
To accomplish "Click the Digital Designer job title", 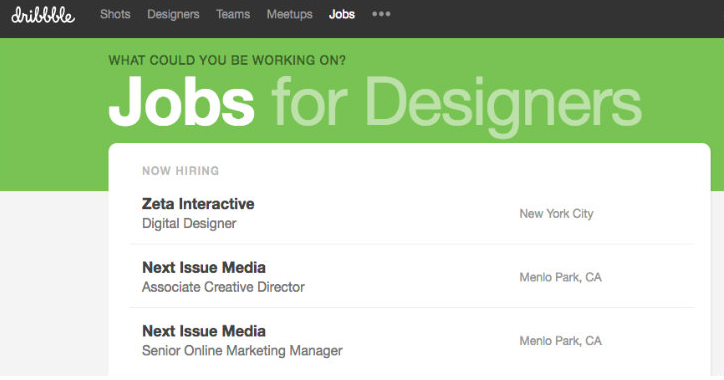I will click(189, 223).
